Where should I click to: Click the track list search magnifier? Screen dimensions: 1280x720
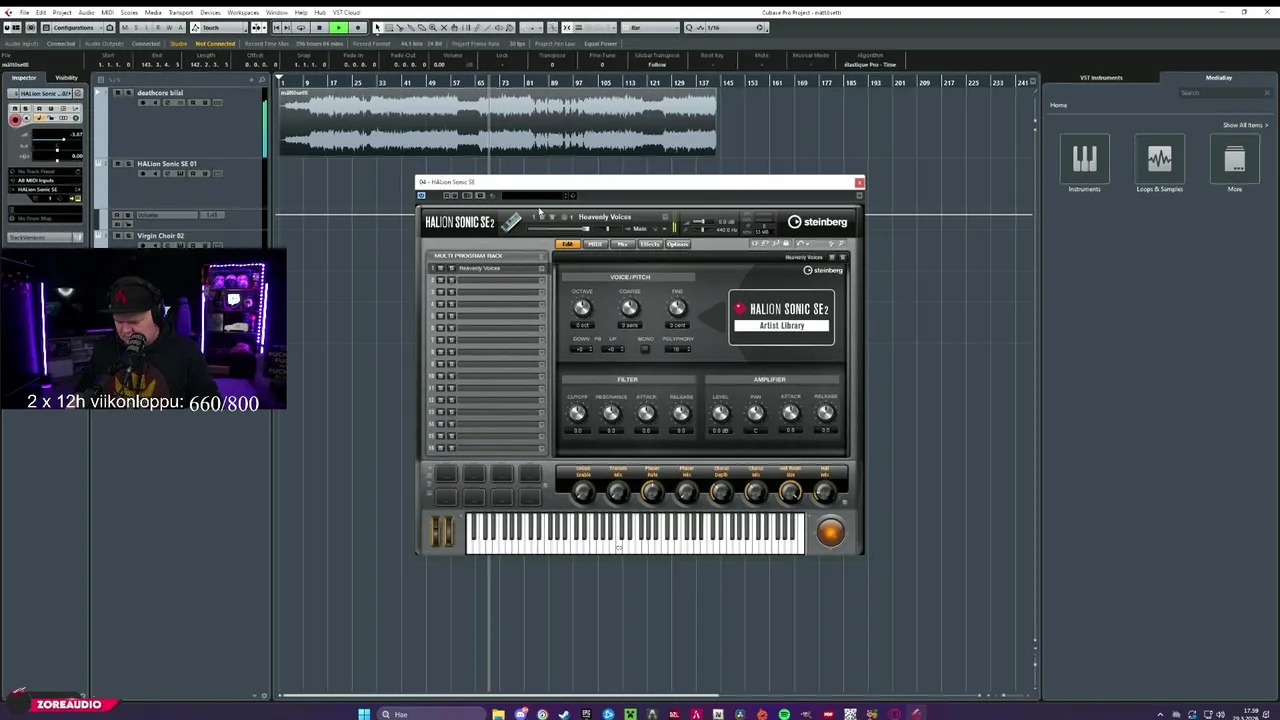[x=261, y=79]
